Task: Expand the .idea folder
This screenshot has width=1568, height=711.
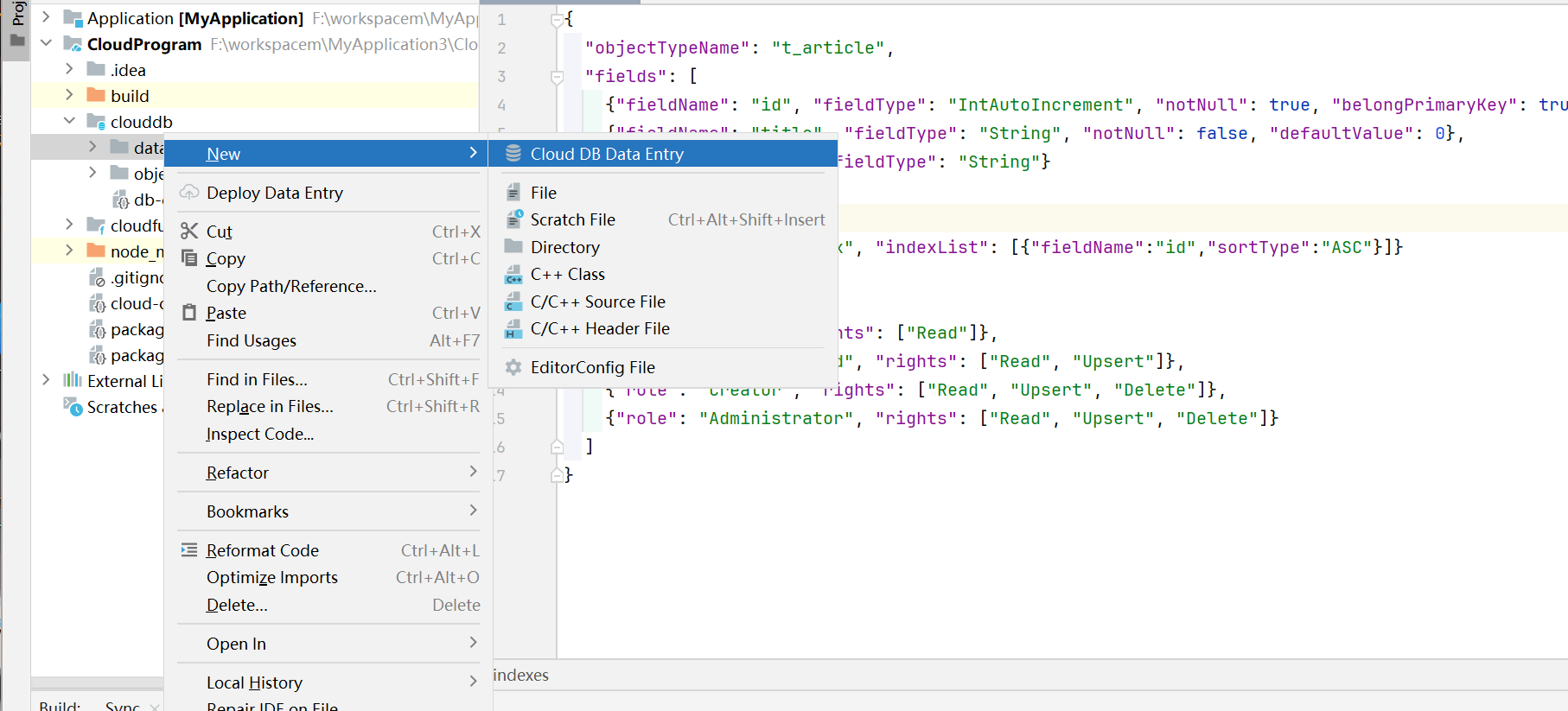Action: coord(70,69)
